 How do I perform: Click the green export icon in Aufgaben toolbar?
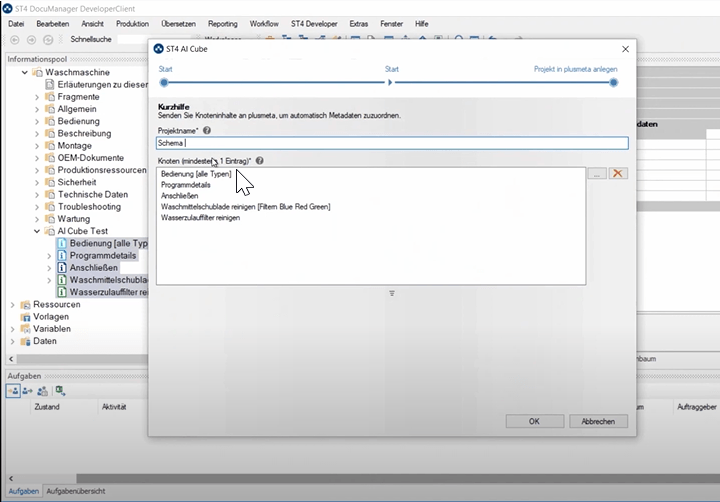pos(60,391)
